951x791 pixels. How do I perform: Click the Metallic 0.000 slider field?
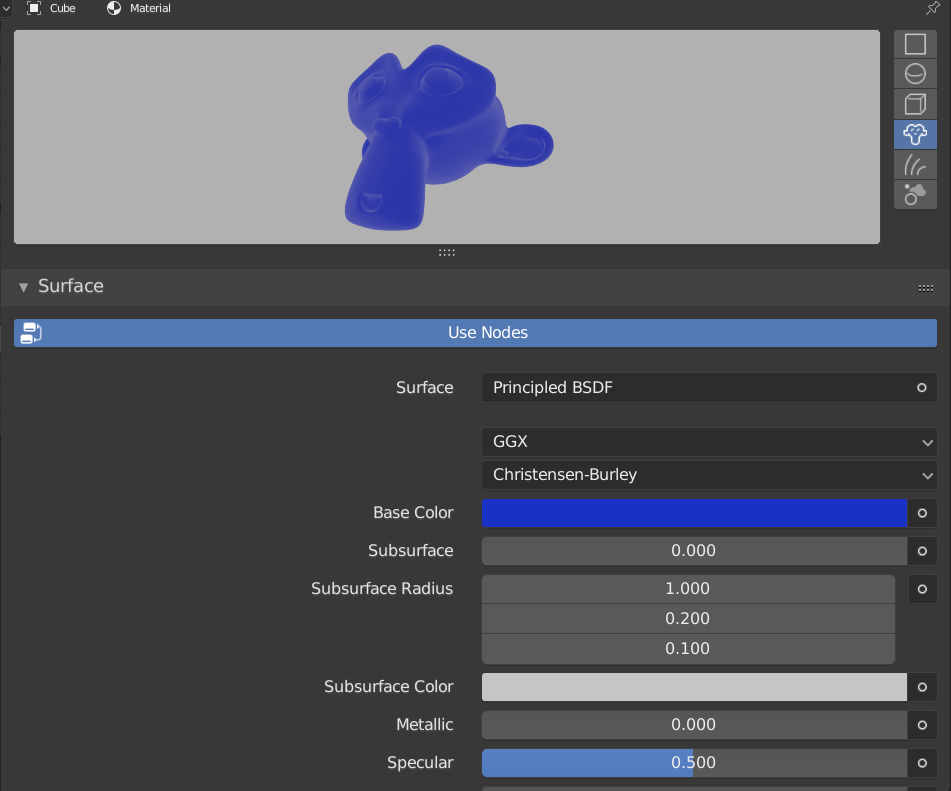pyautogui.click(x=694, y=725)
